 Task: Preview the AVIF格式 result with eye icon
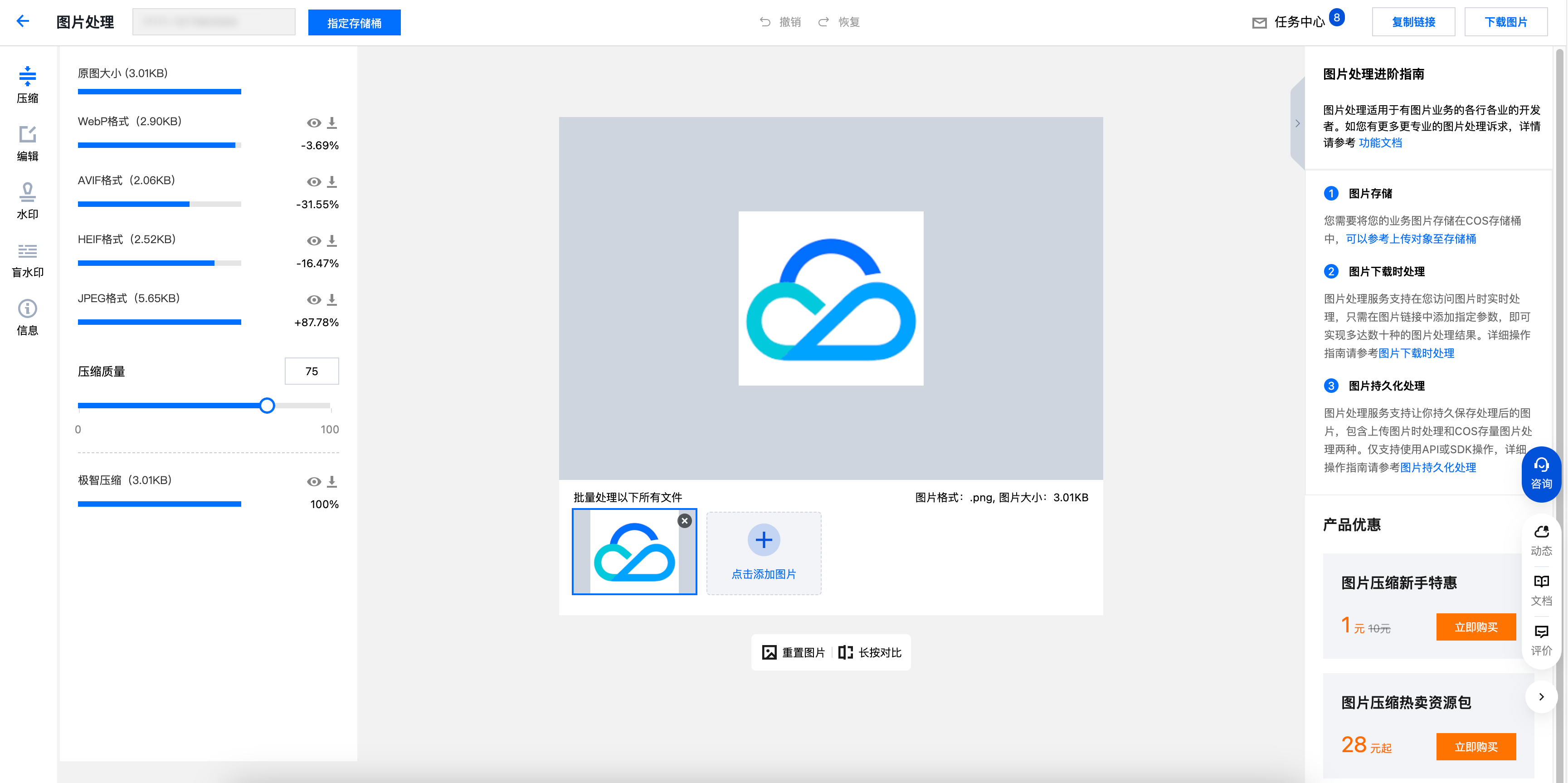[314, 181]
